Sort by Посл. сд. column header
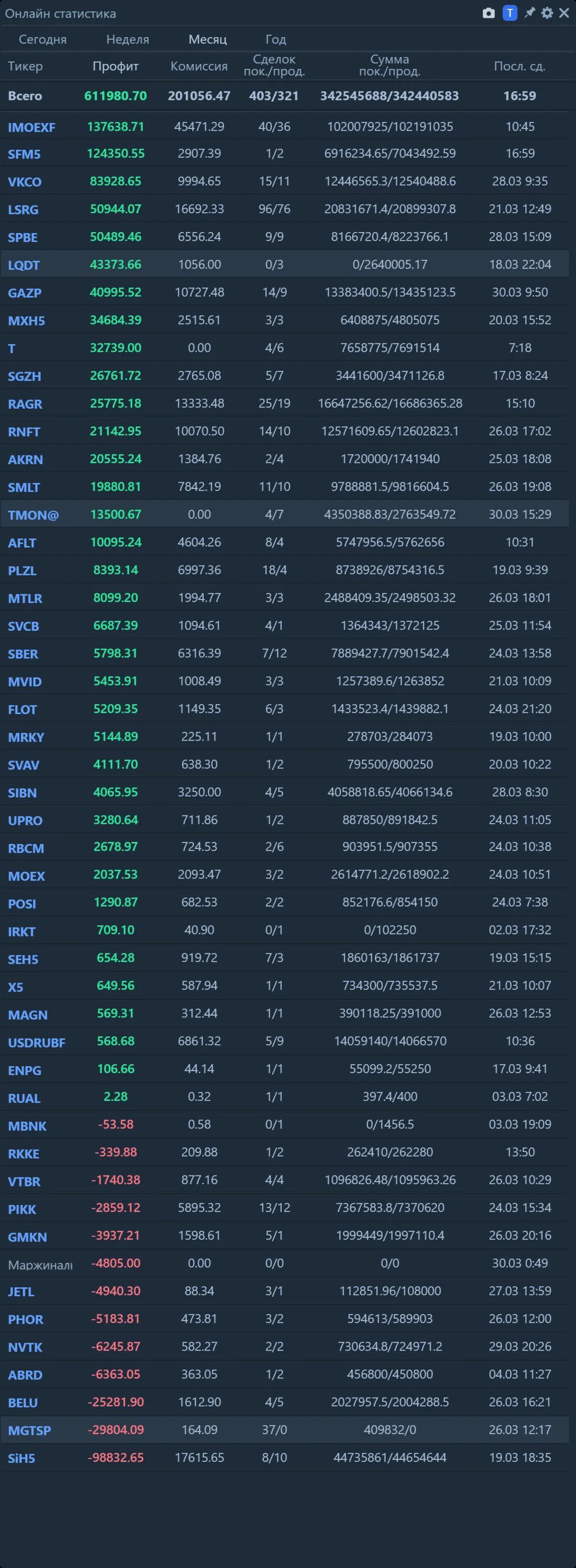Image resolution: width=576 pixels, height=1568 pixels. click(x=520, y=66)
